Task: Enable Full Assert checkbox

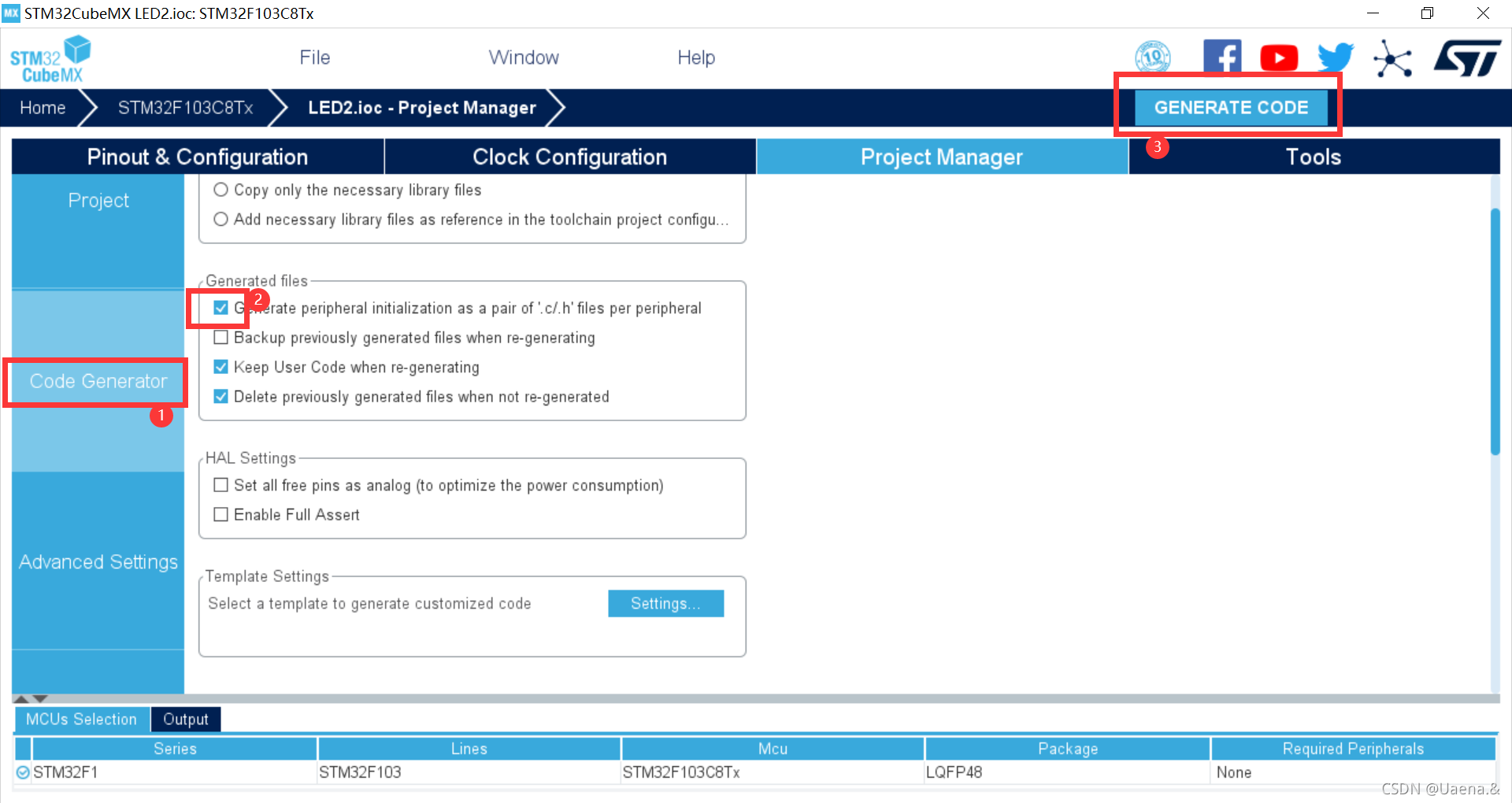Action: 221,515
